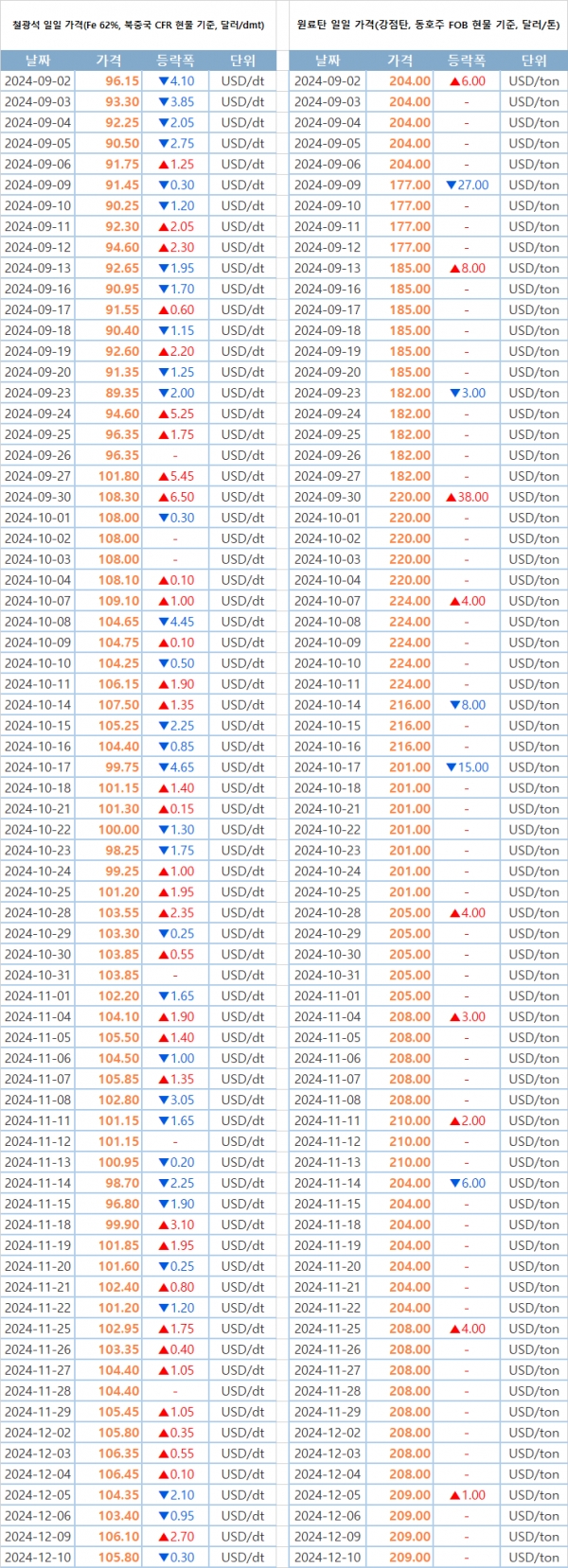568x1568 pixels.
Task: Click the red up arrow beside 6.50 in iron ore table
Action: pyautogui.click(x=163, y=497)
